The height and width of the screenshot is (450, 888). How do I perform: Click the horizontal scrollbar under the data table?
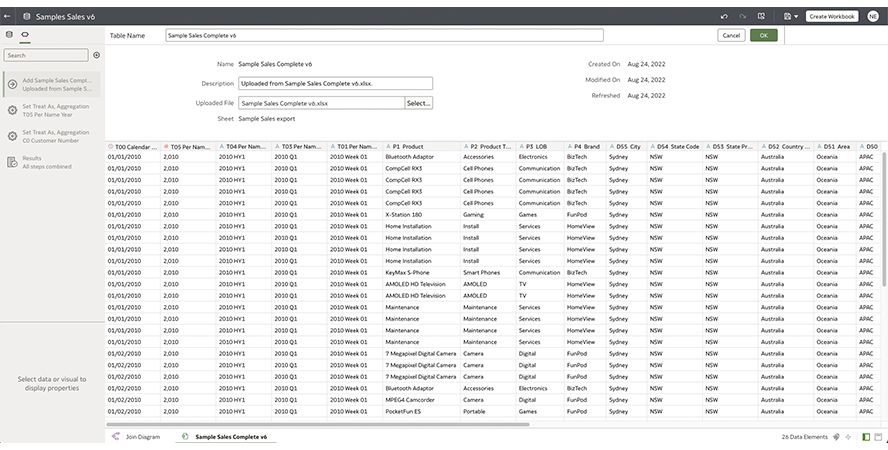point(318,424)
